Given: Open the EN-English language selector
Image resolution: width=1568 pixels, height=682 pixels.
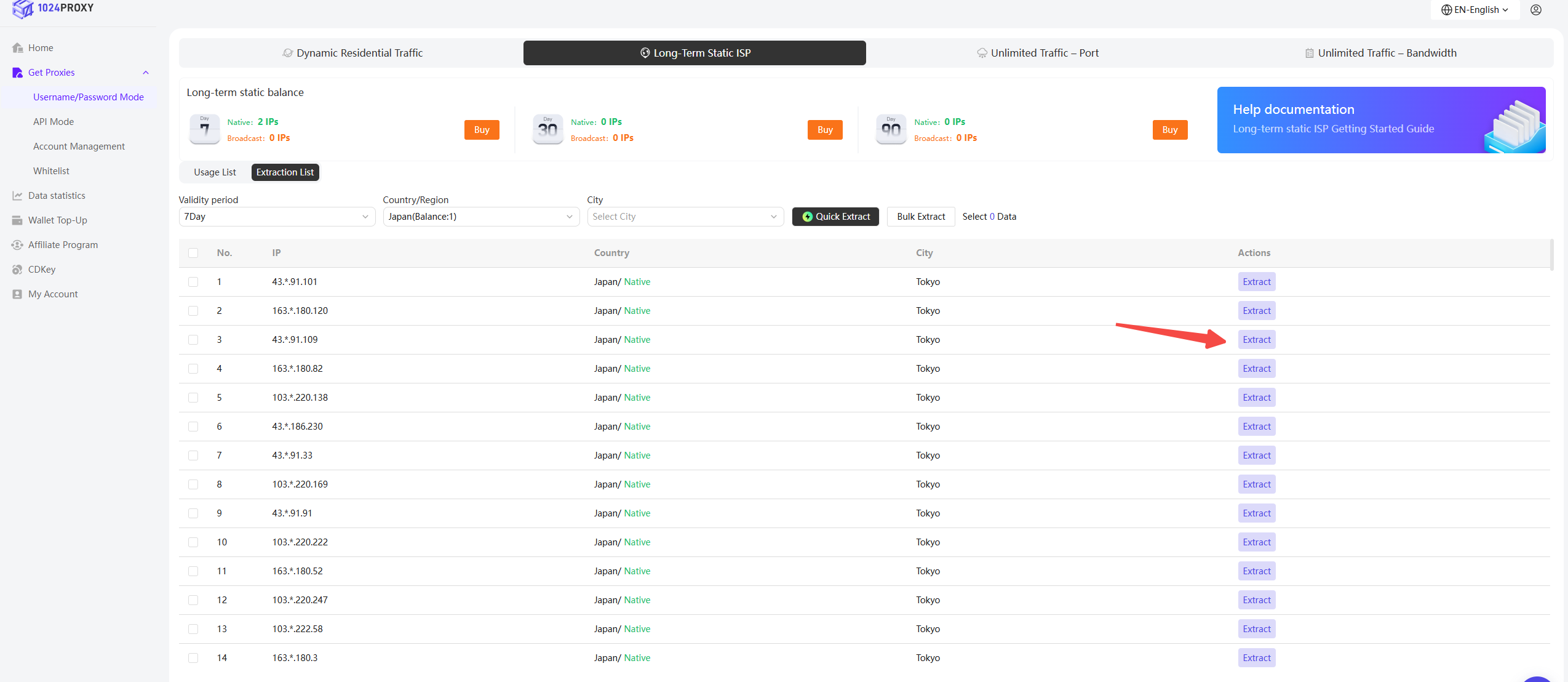Looking at the screenshot, I should 1474,10.
